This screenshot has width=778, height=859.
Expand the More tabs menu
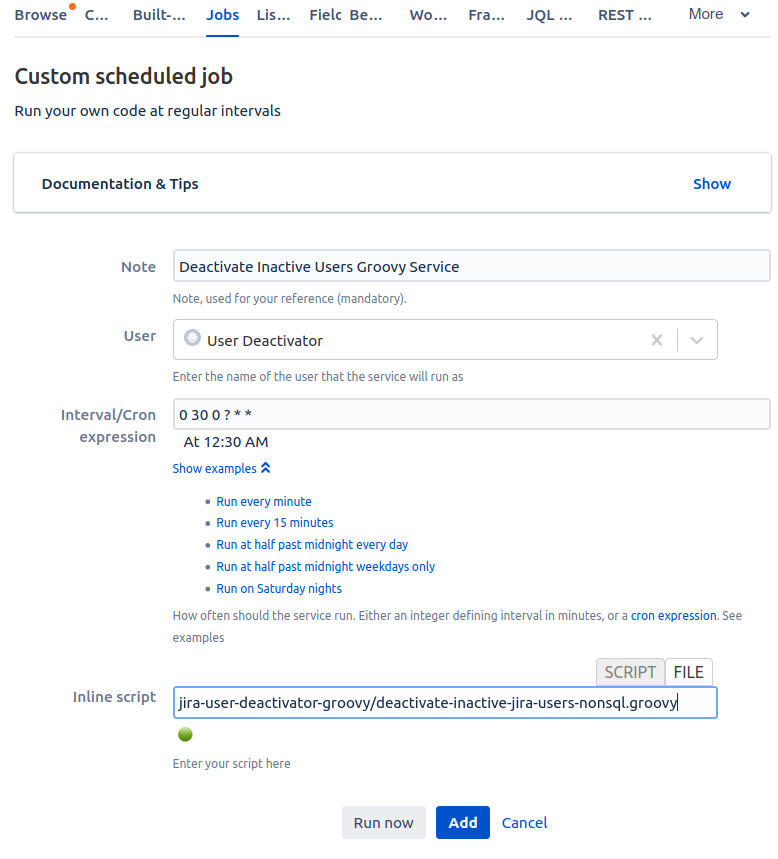pyautogui.click(x=718, y=14)
